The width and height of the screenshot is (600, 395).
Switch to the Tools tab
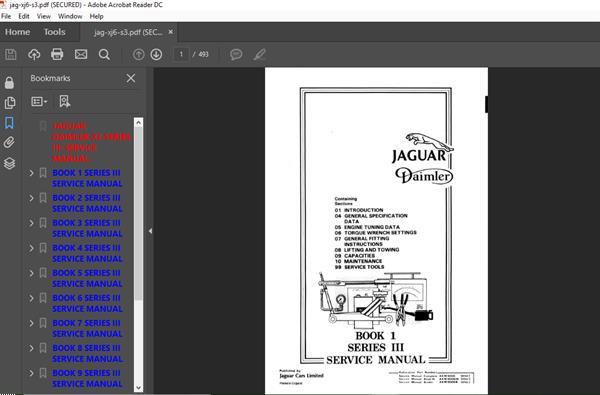pos(54,32)
